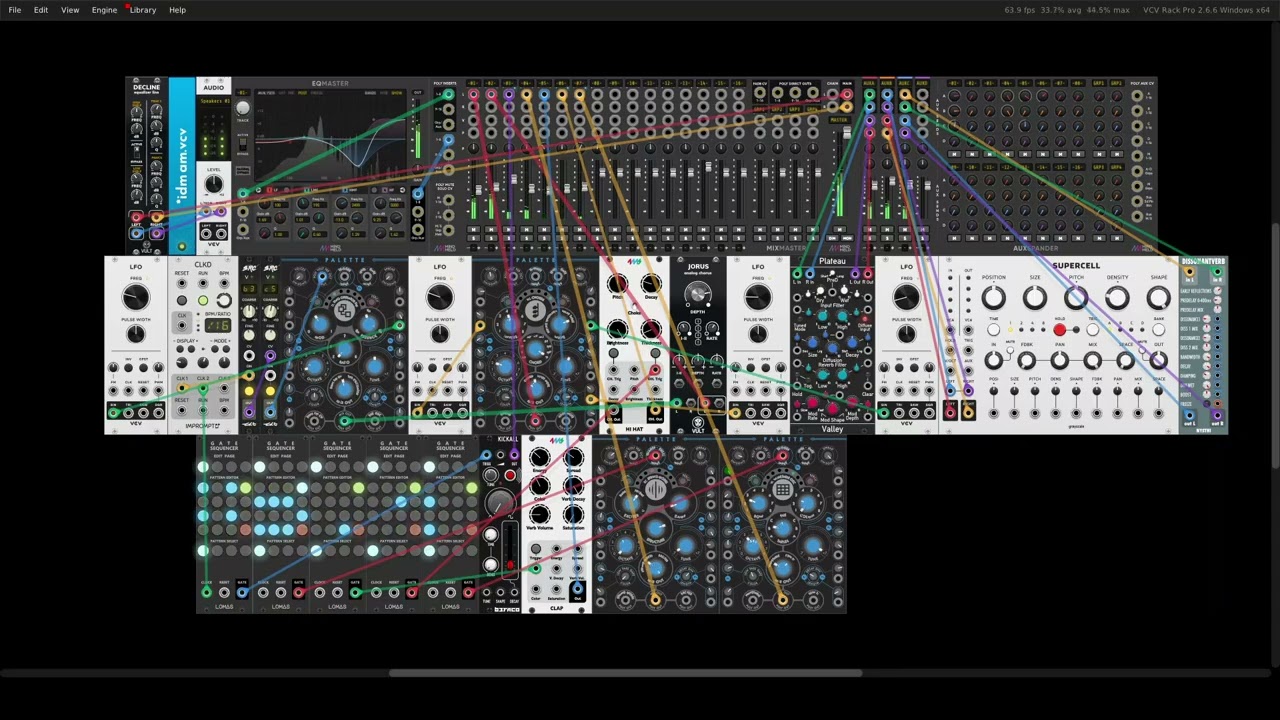Click the Audio module LEVEL knob
The image size is (1280, 720).
pos(213,186)
